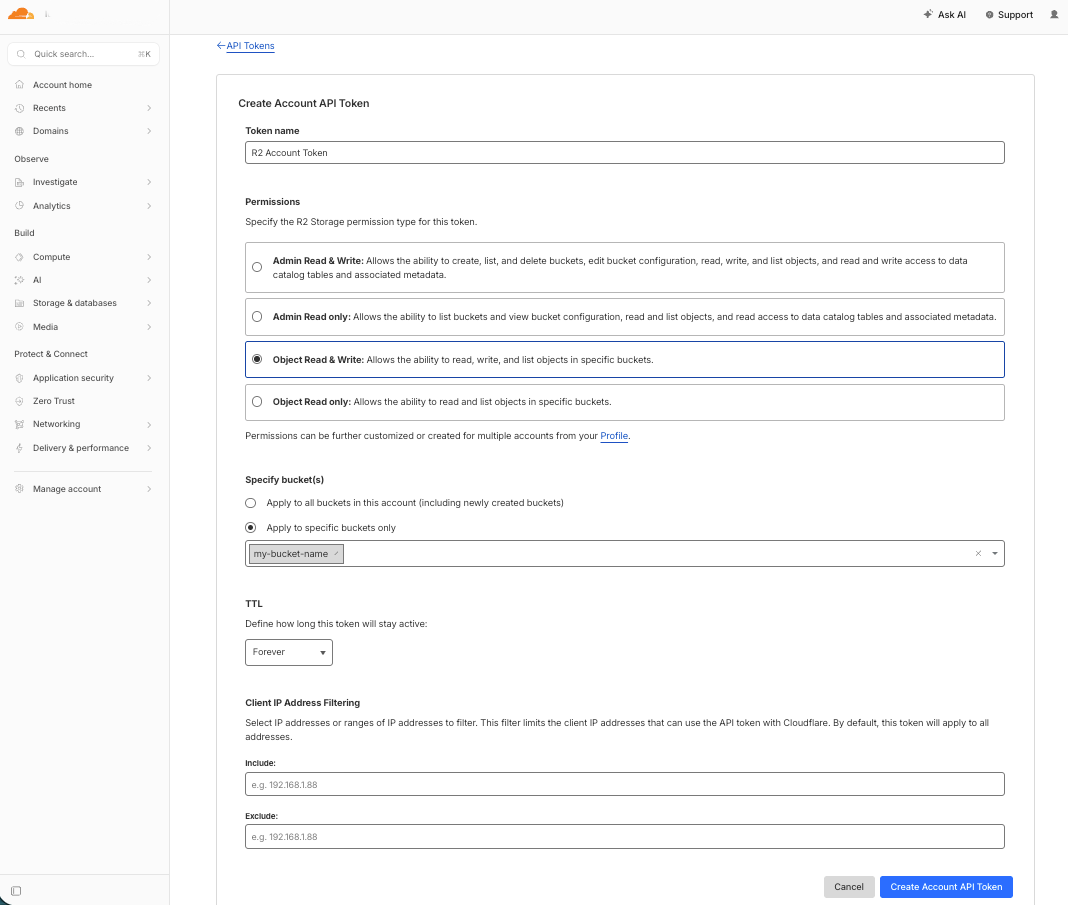Expand the Networking chevron
This screenshot has width=1068, height=905.
click(x=148, y=424)
